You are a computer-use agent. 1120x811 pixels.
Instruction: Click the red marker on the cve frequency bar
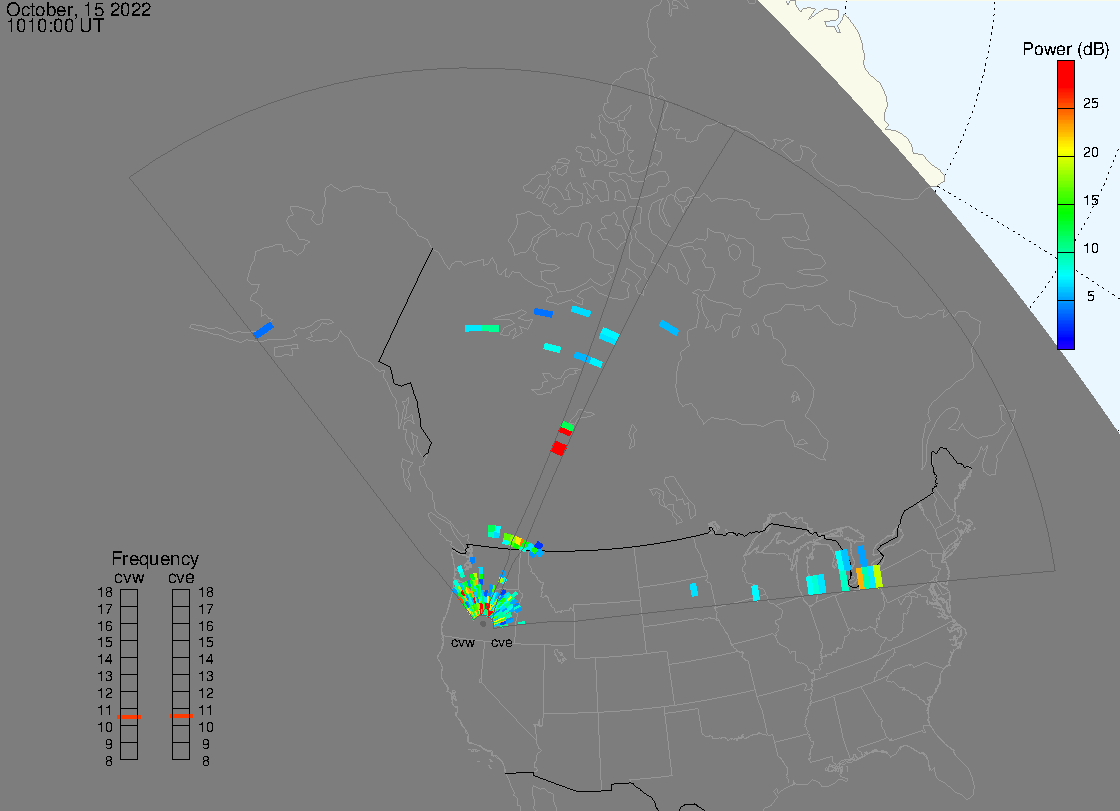click(x=181, y=716)
